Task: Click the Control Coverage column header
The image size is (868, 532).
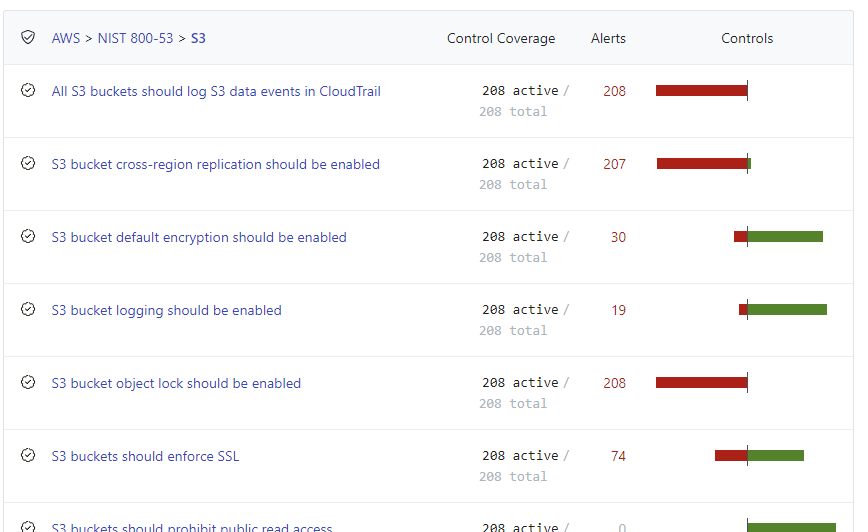Action: (x=501, y=38)
